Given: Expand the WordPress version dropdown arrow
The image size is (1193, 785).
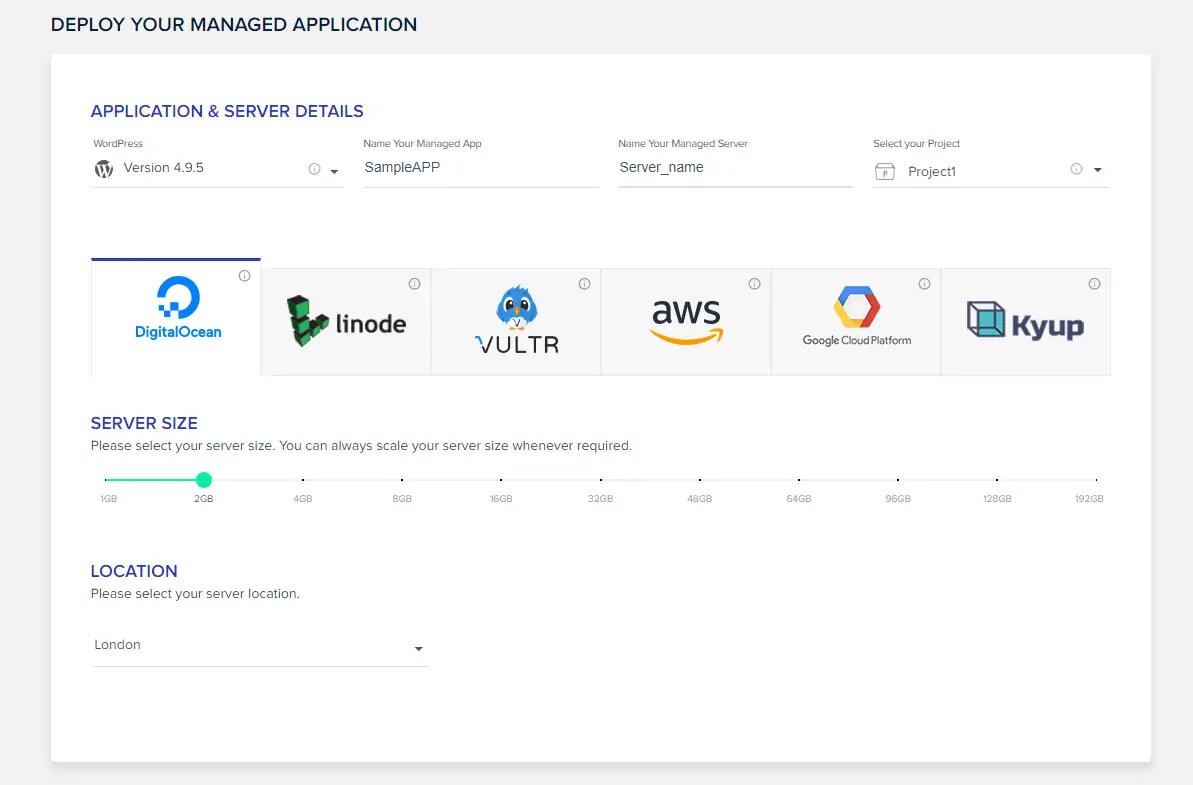Looking at the screenshot, I should (x=334, y=171).
